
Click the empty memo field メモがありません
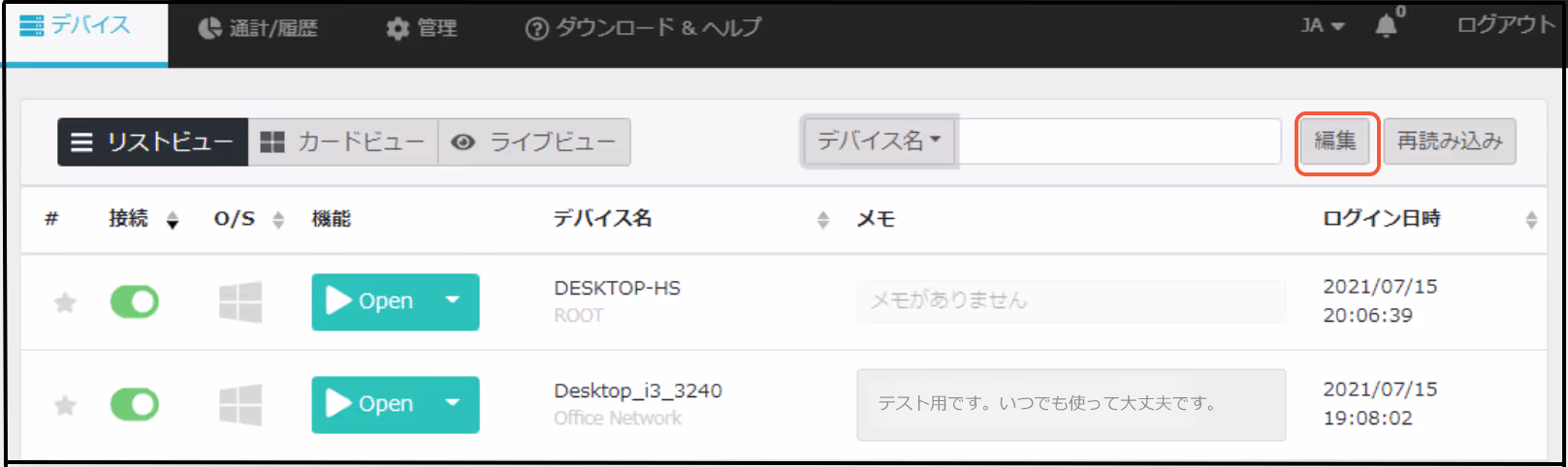1071,301
